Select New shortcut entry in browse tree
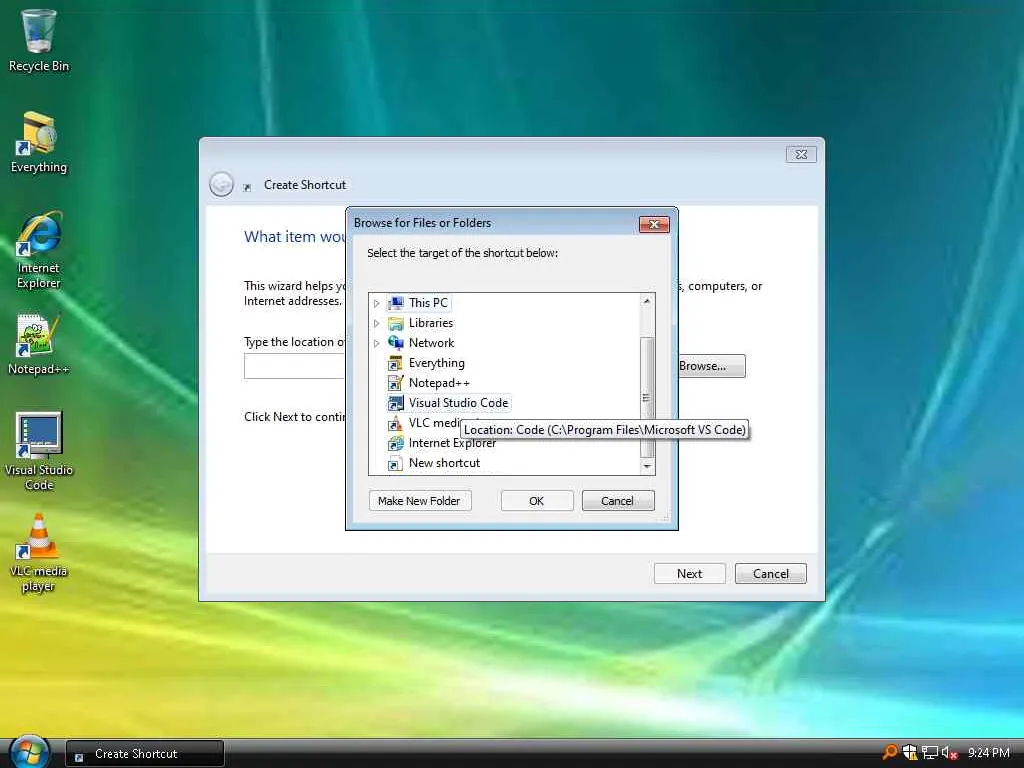Screen dimensions: 1024x768 (x=445, y=463)
